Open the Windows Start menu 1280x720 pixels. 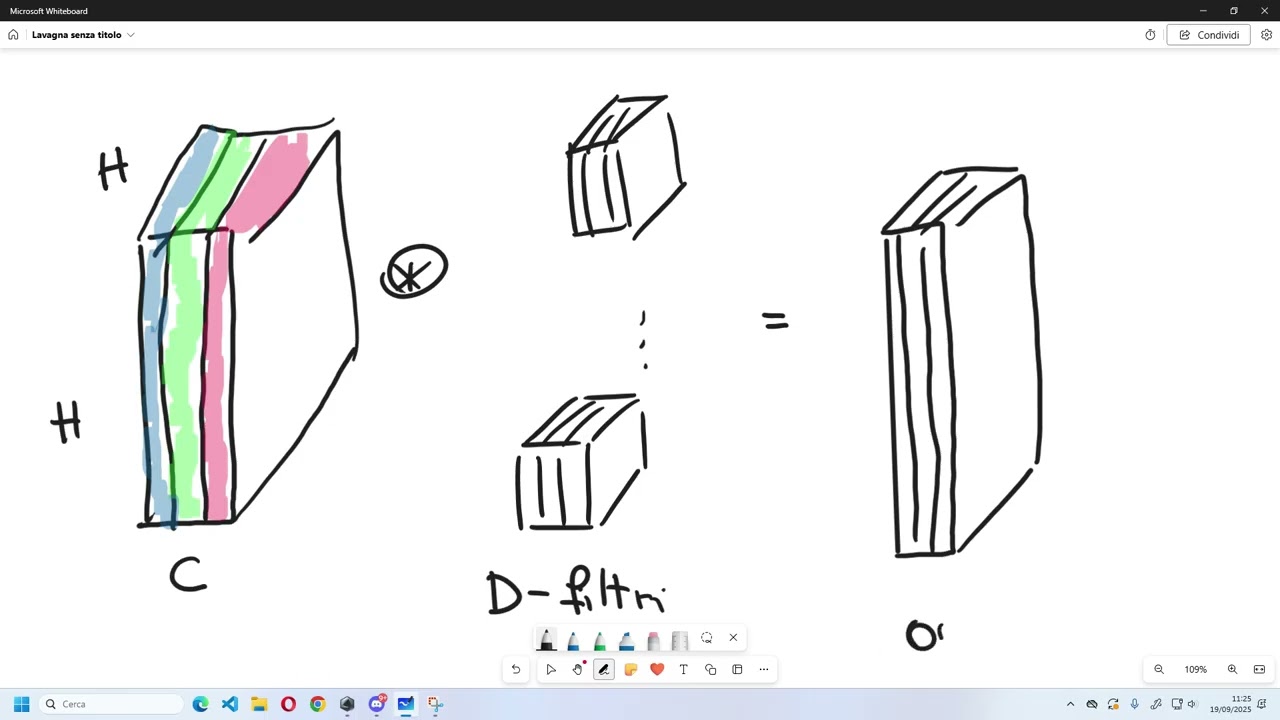21,704
